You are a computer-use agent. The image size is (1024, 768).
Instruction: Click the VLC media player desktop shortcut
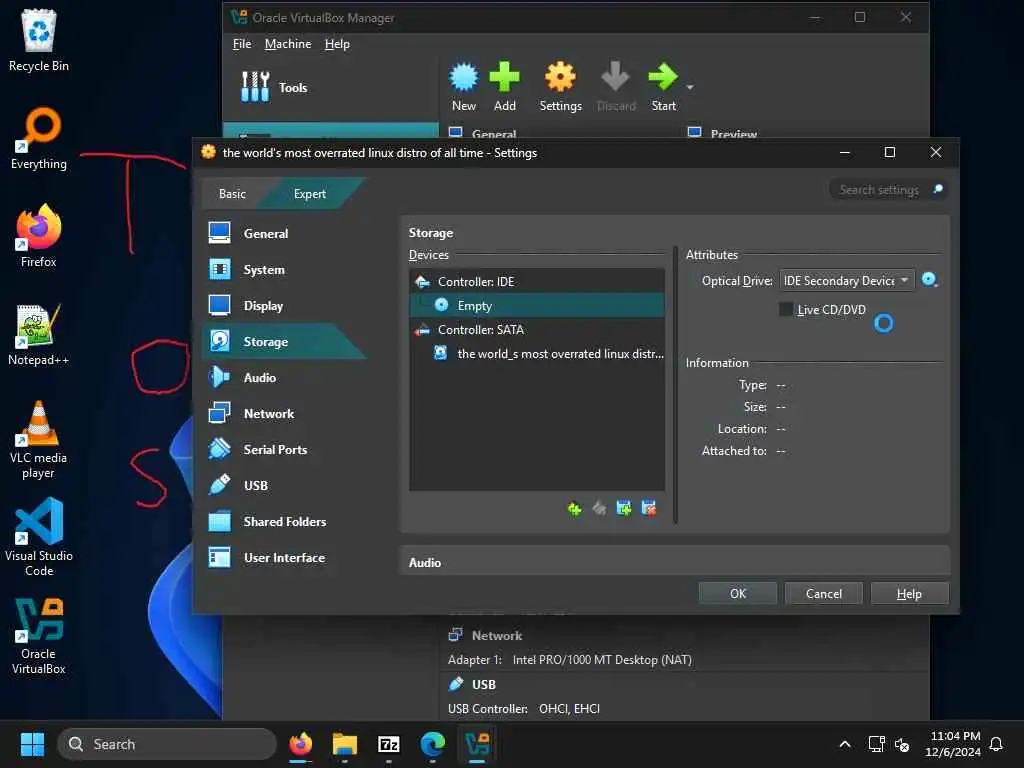point(38,440)
